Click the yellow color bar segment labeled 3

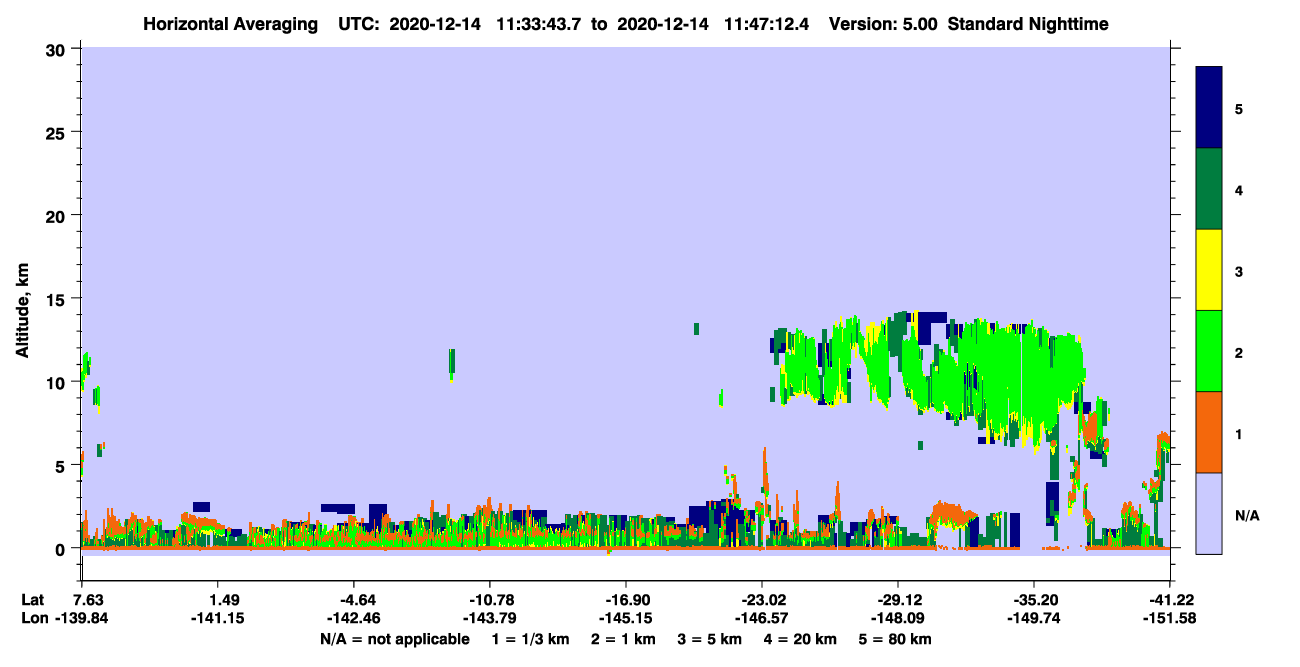click(1209, 270)
